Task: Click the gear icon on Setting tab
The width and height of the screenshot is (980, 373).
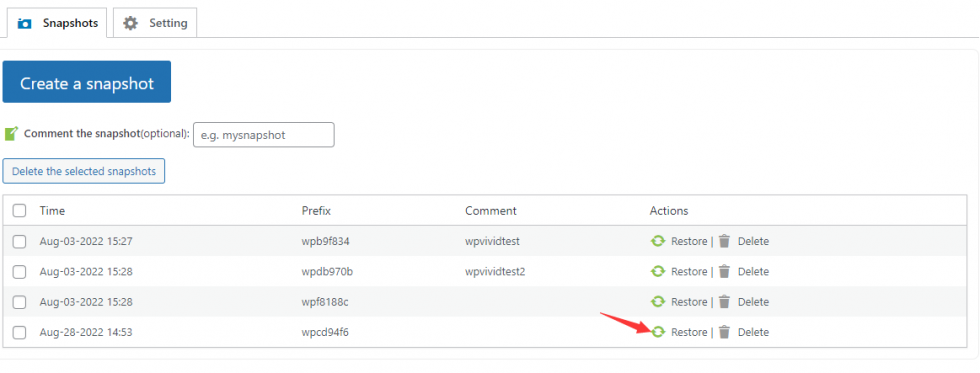Action: coord(130,23)
